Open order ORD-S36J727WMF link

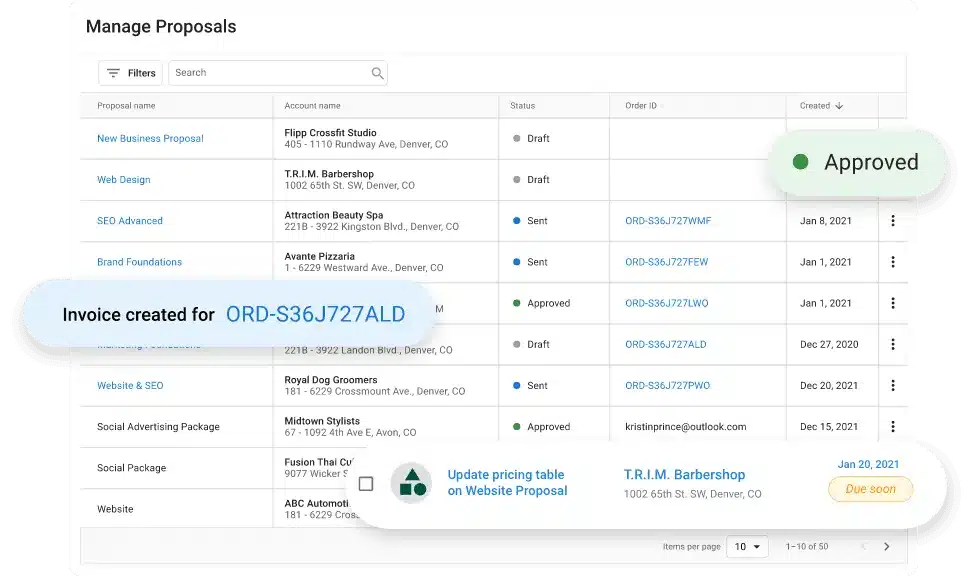pos(667,221)
